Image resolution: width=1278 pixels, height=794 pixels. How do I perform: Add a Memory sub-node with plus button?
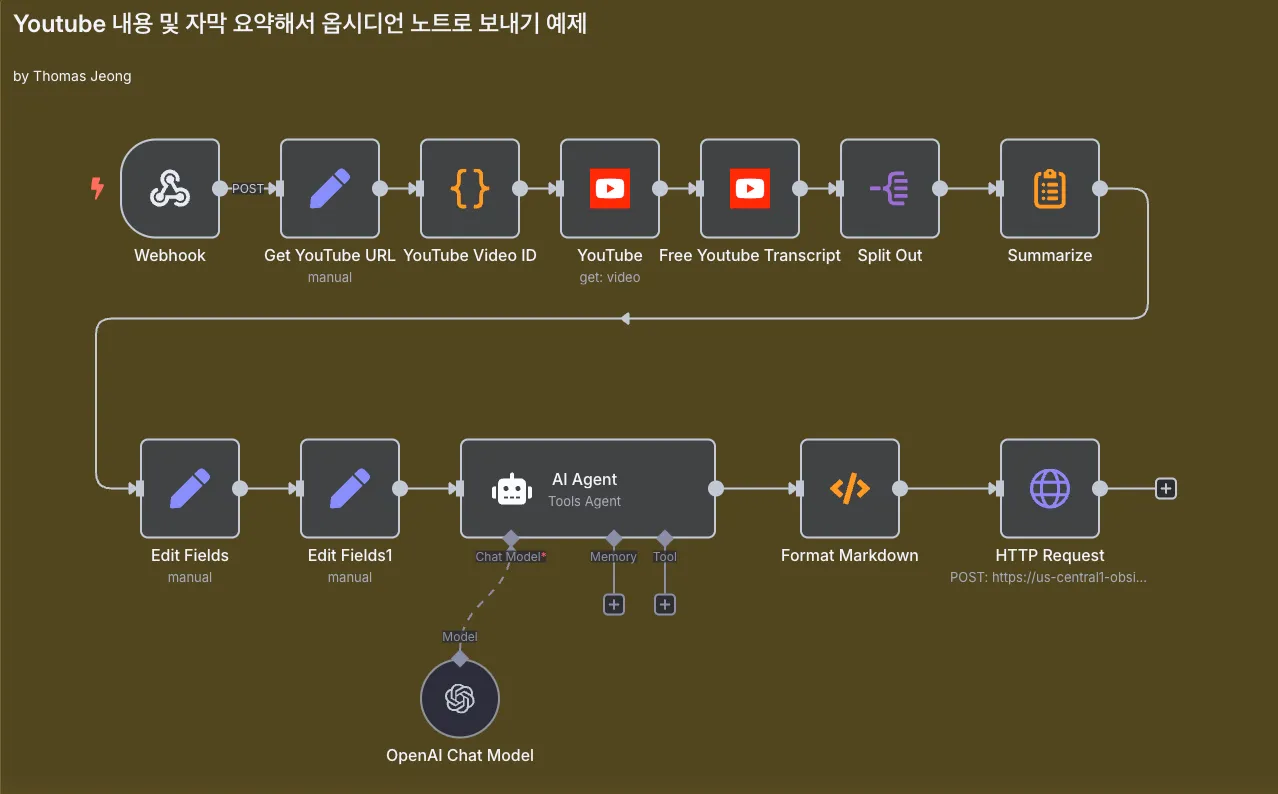(x=614, y=604)
